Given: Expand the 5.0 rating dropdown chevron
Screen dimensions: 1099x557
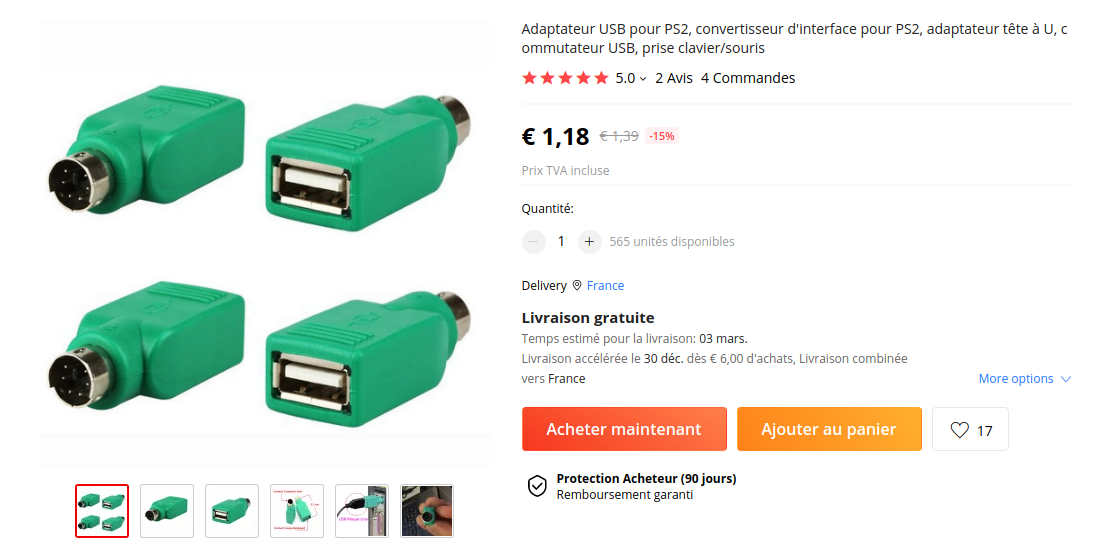Looking at the screenshot, I should tap(643, 79).
